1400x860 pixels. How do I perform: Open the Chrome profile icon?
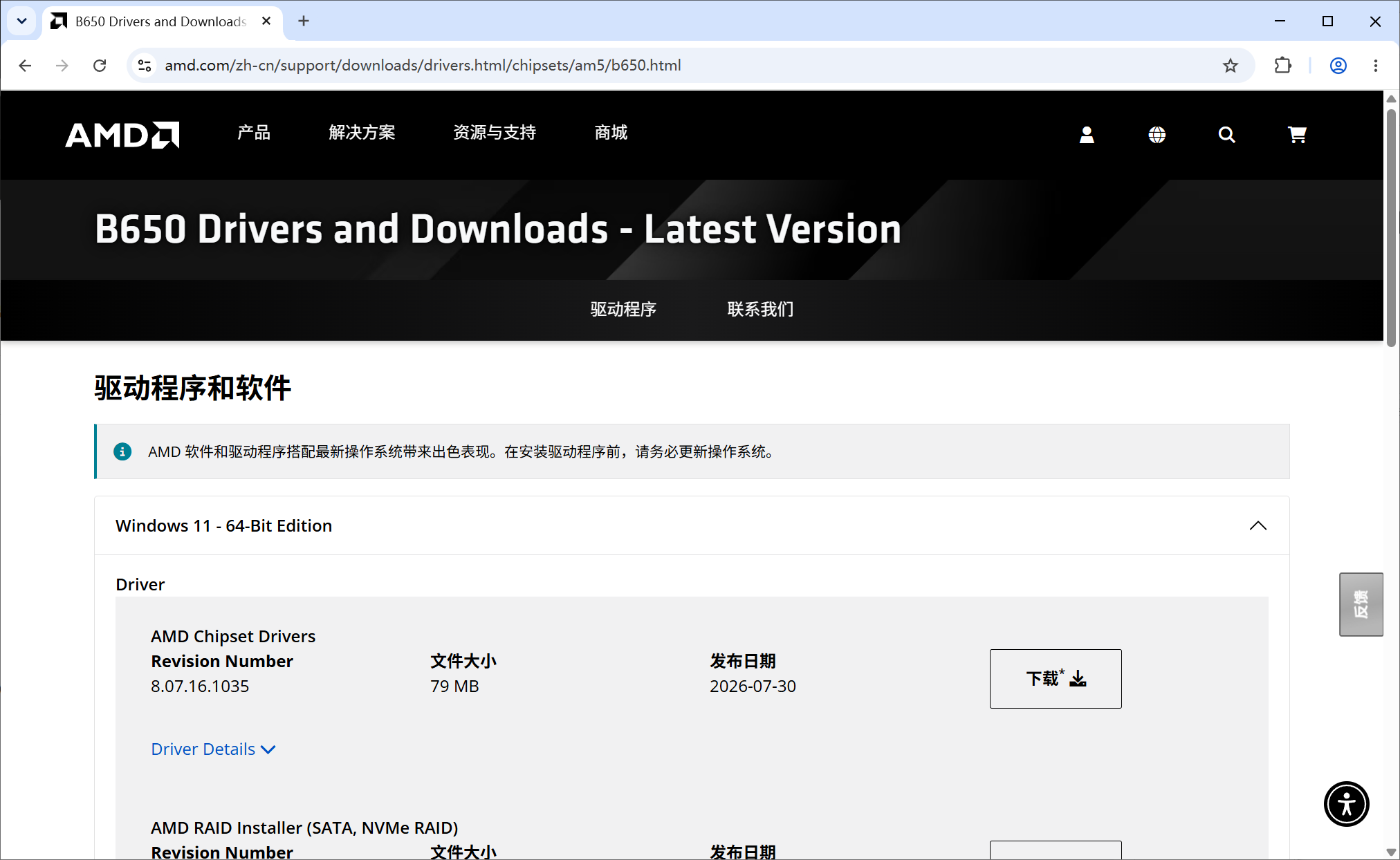point(1338,66)
